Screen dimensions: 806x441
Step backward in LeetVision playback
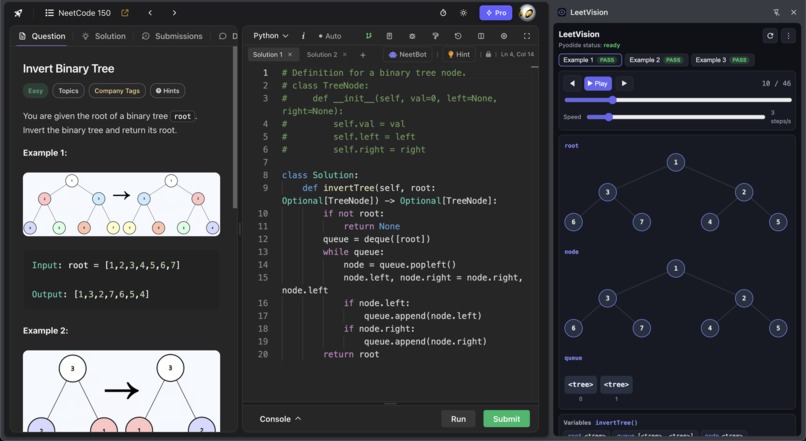[572, 83]
